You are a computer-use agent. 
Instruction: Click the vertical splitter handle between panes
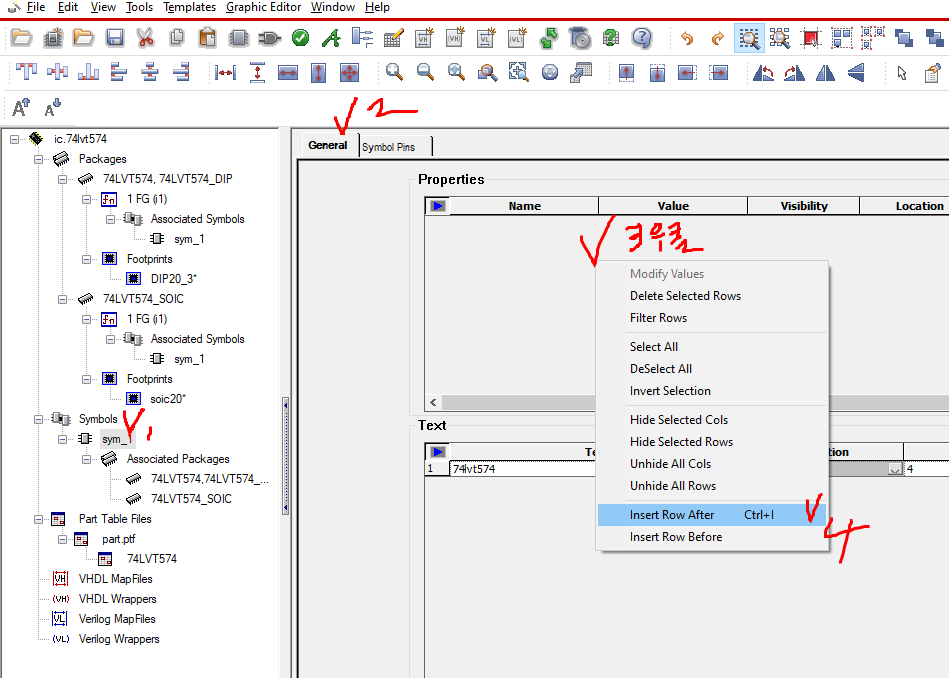coord(285,455)
